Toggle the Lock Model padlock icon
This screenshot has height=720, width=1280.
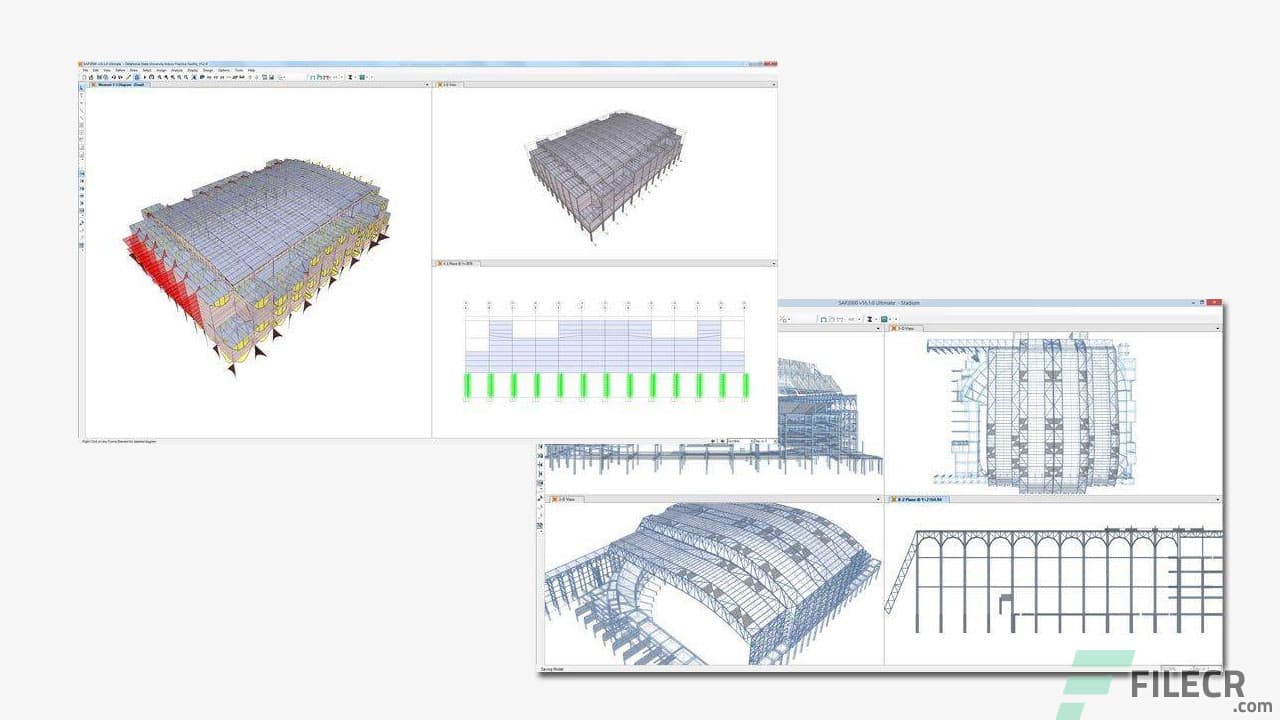point(135,77)
